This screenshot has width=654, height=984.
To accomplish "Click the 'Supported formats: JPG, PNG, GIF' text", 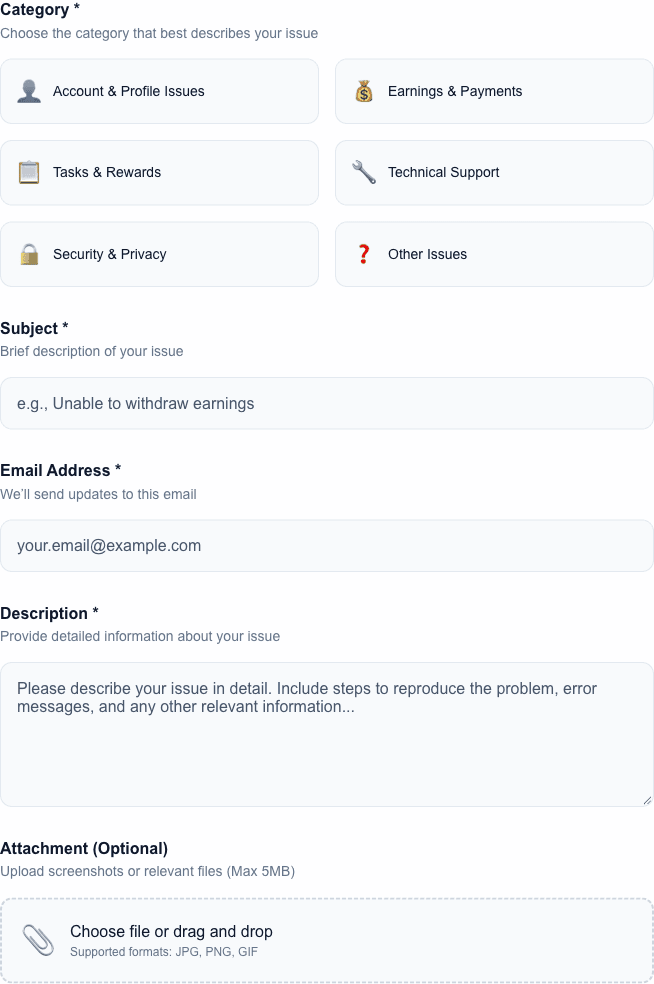I will pyautogui.click(x=164, y=952).
